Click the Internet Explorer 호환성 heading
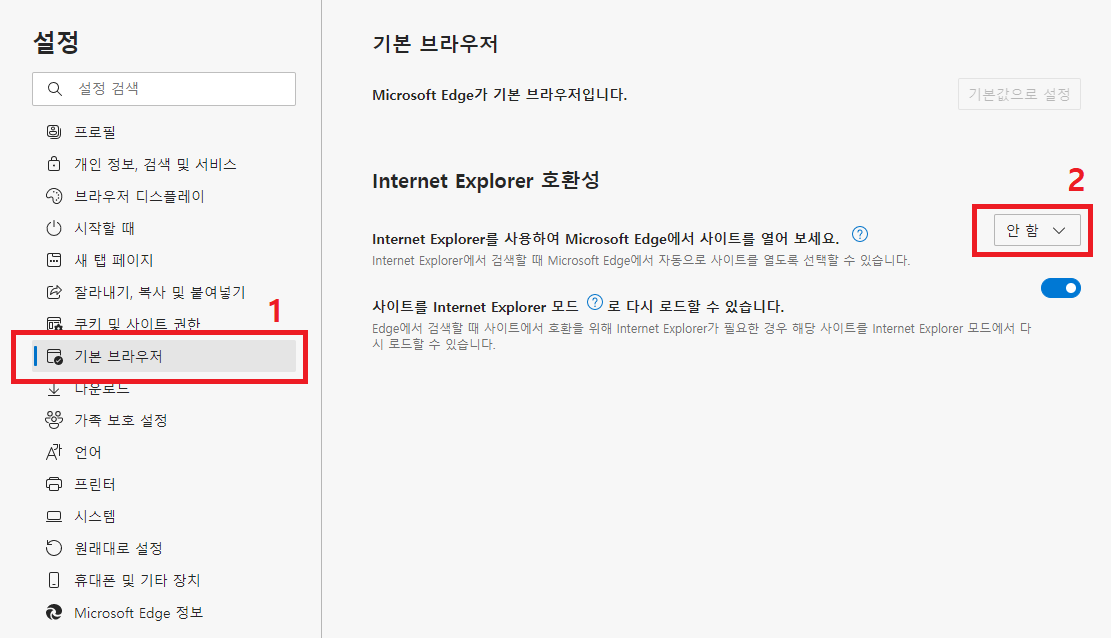Screen dimensions: 1111x638 485,180
